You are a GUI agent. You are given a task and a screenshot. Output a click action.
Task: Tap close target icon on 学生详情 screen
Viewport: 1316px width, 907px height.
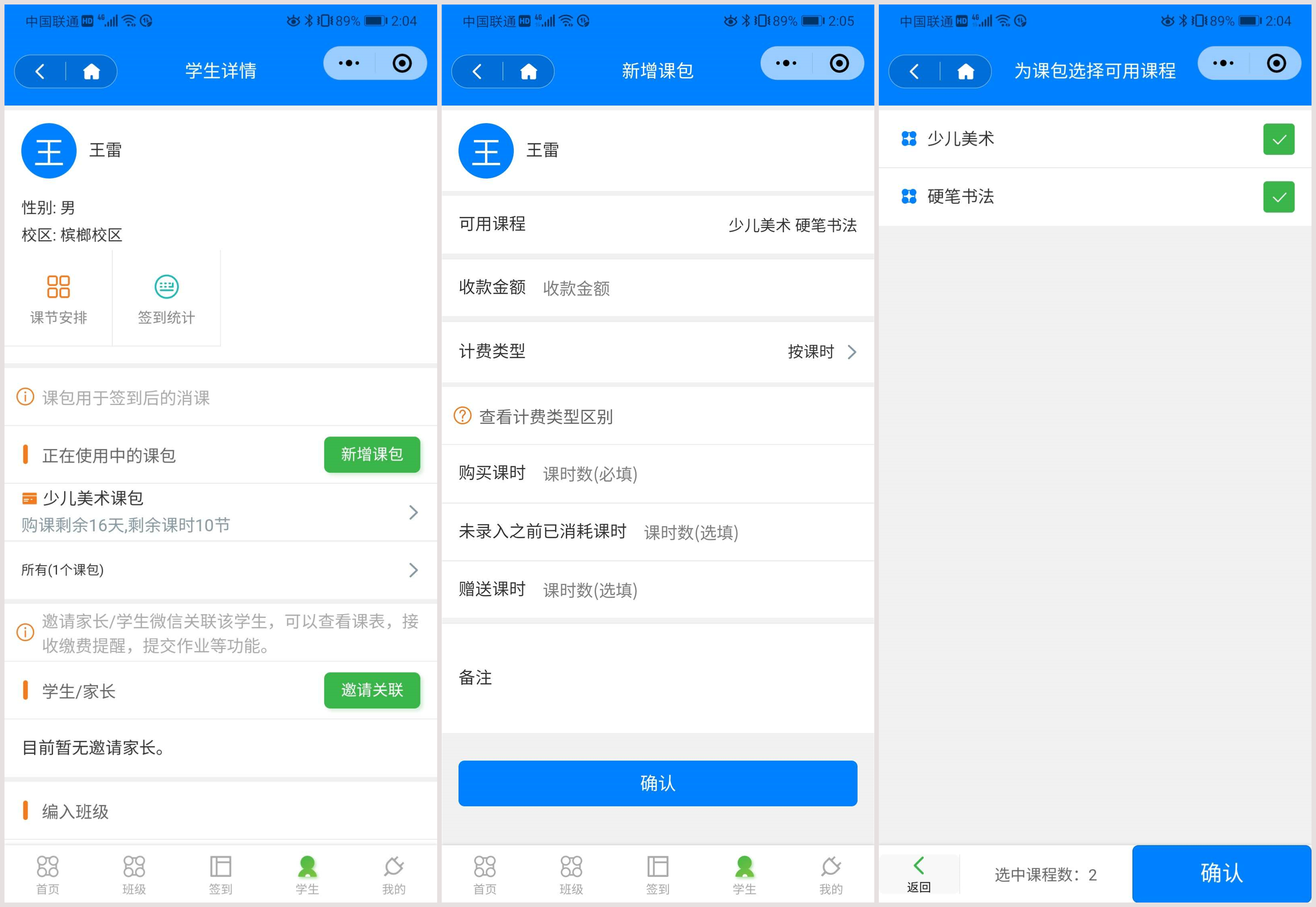point(402,63)
